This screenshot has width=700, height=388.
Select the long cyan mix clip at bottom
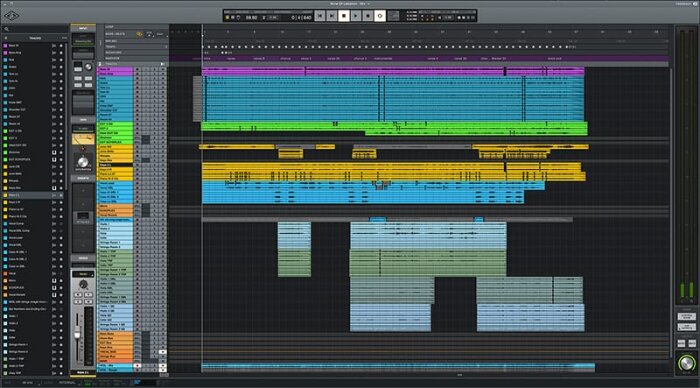tap(398, 367)
